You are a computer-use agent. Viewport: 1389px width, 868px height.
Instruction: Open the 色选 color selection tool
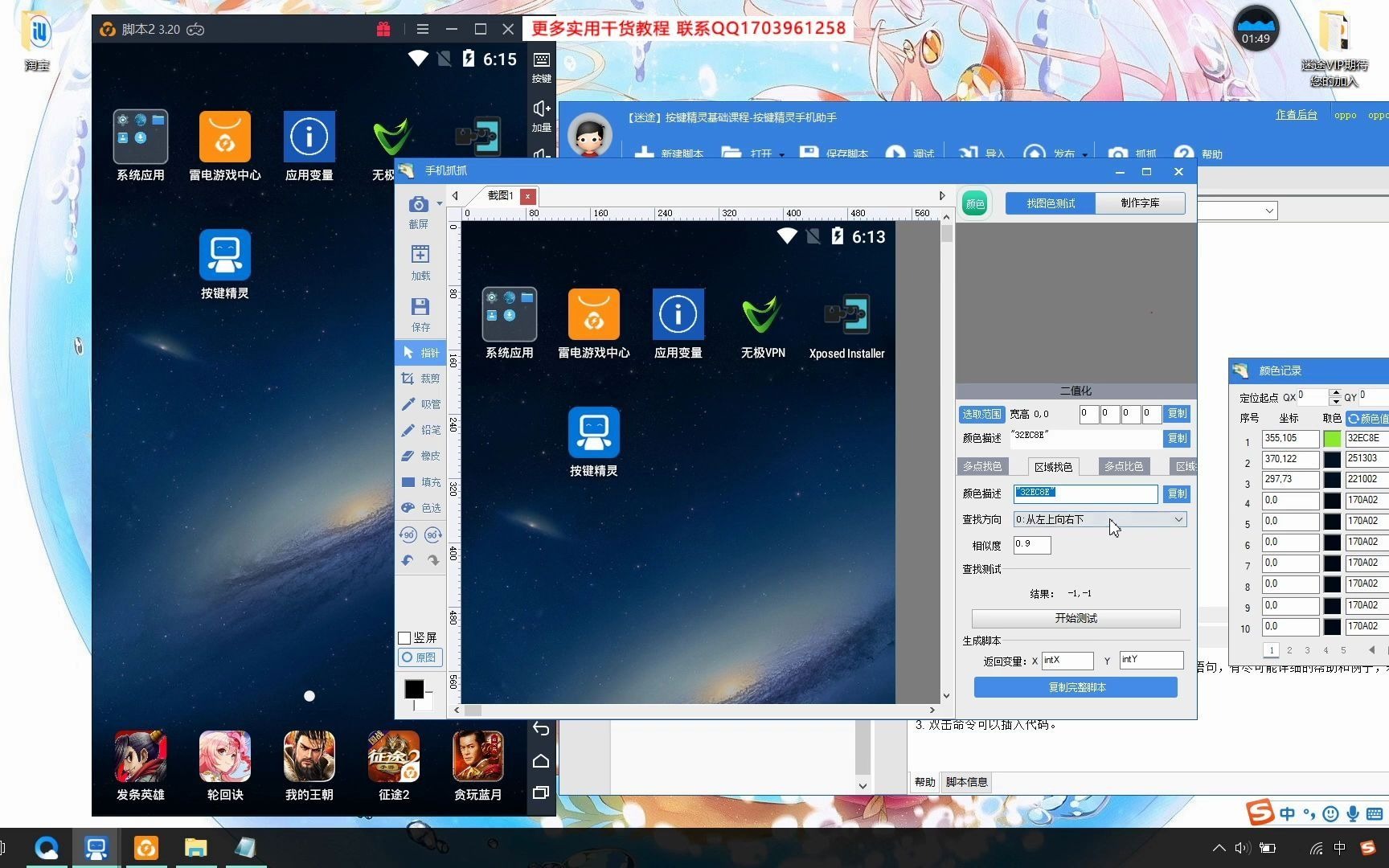coord(420,507)
